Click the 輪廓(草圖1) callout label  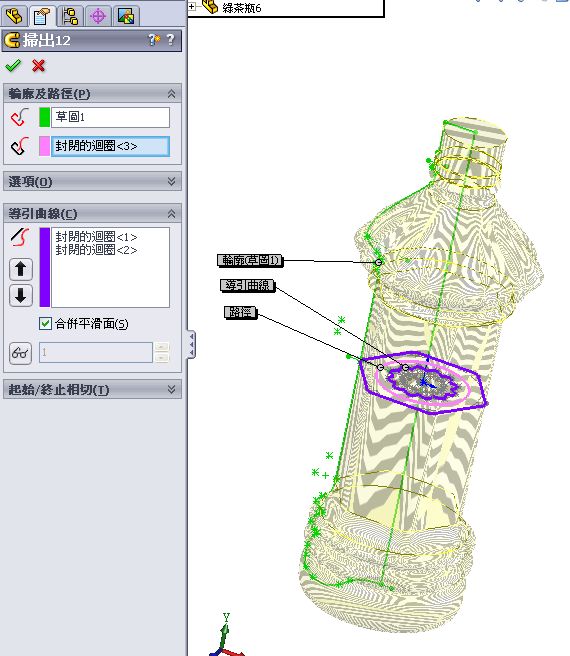250,260
